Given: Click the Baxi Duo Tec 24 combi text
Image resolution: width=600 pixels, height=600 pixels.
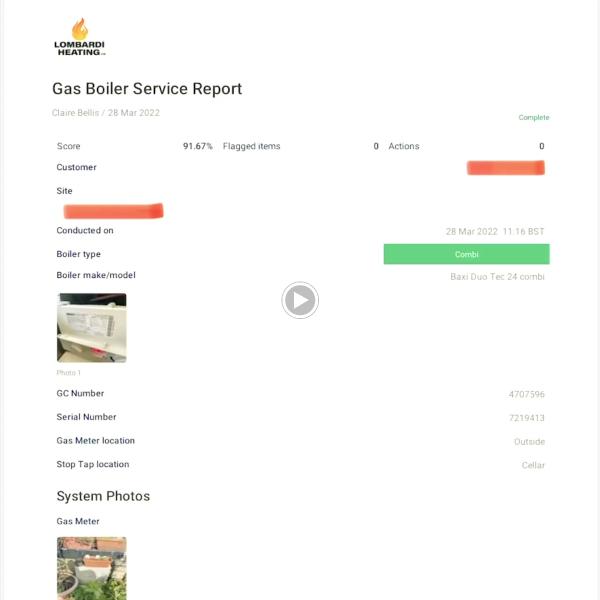Looking at the screenshot, I should pos(497,276).
